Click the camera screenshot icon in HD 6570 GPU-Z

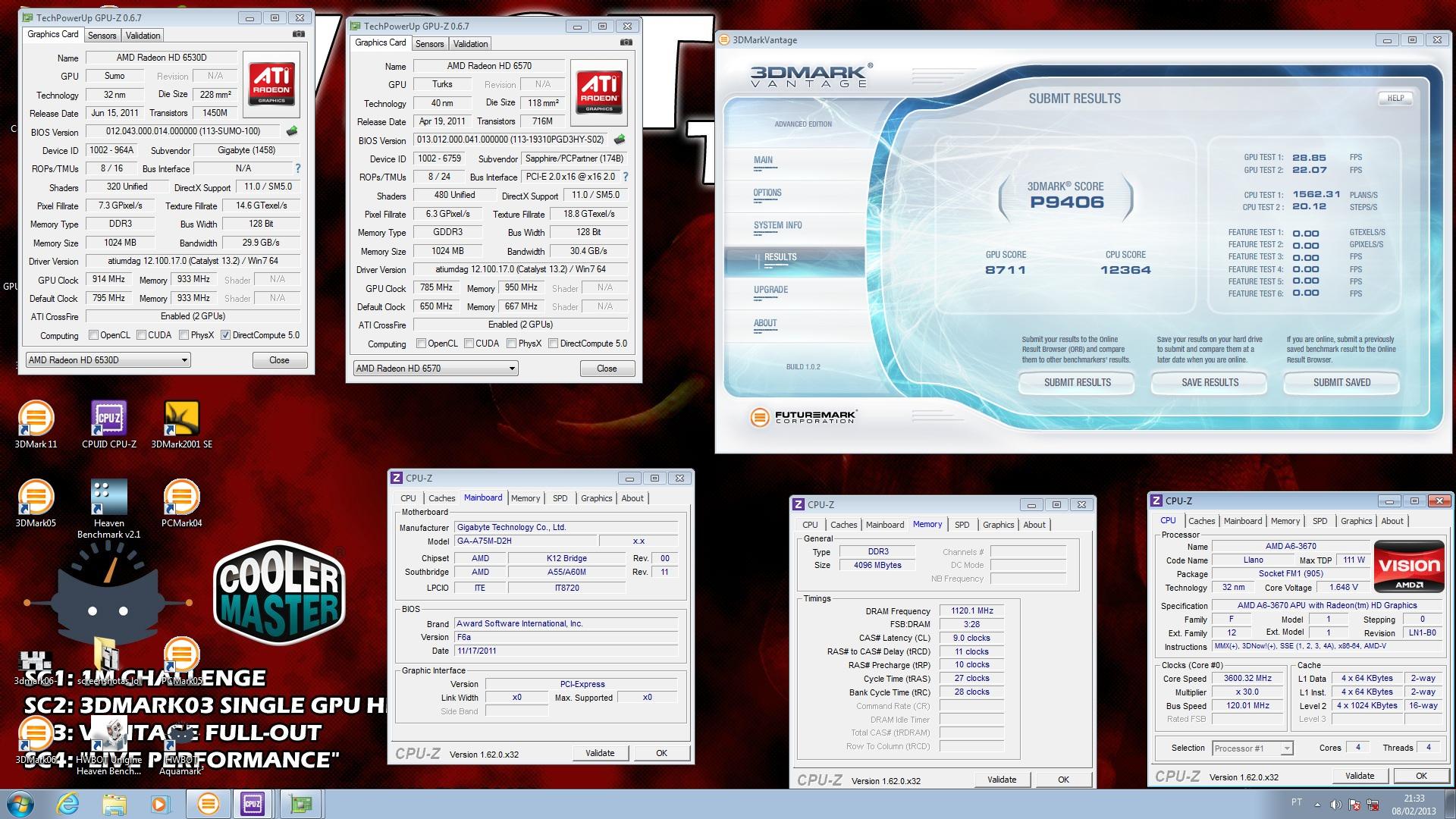coord(626,42)
